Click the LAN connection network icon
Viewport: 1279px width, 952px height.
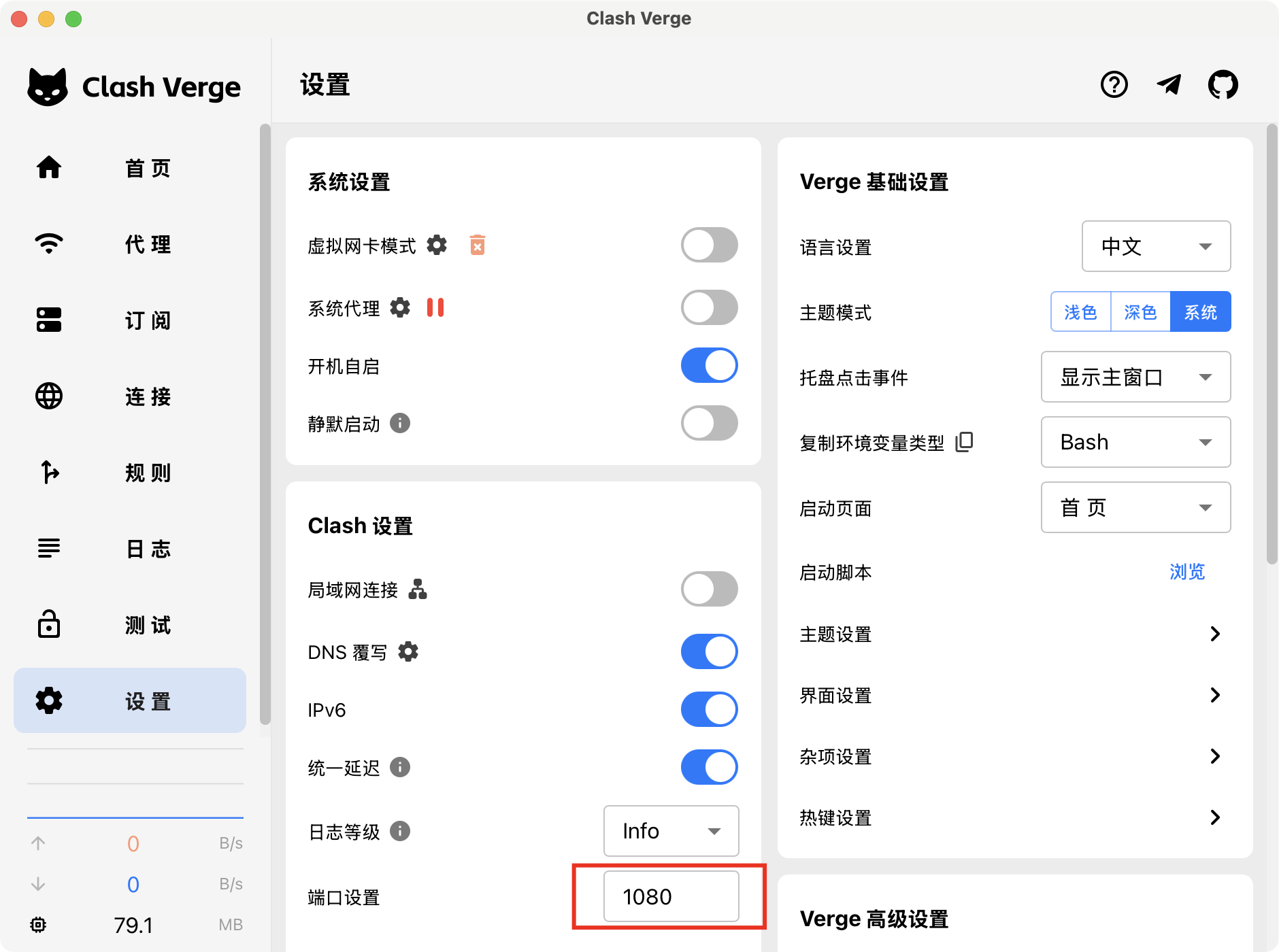click(x=418, y=589)
